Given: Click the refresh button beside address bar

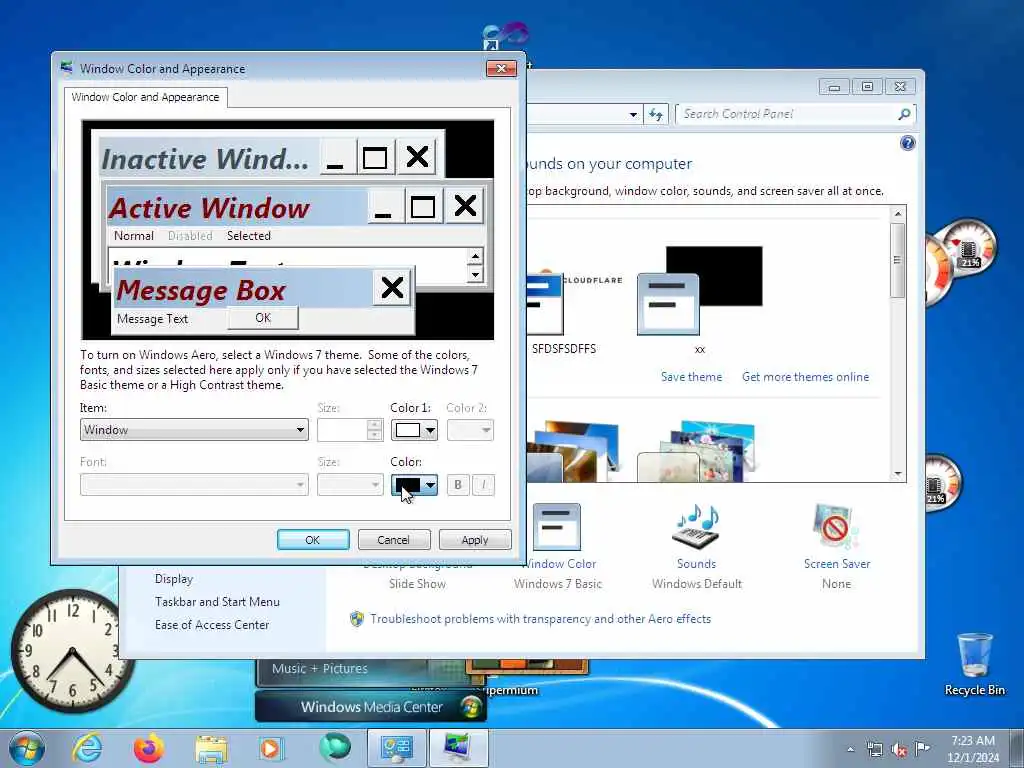Looking at the screenshot, I should point(656,114).
